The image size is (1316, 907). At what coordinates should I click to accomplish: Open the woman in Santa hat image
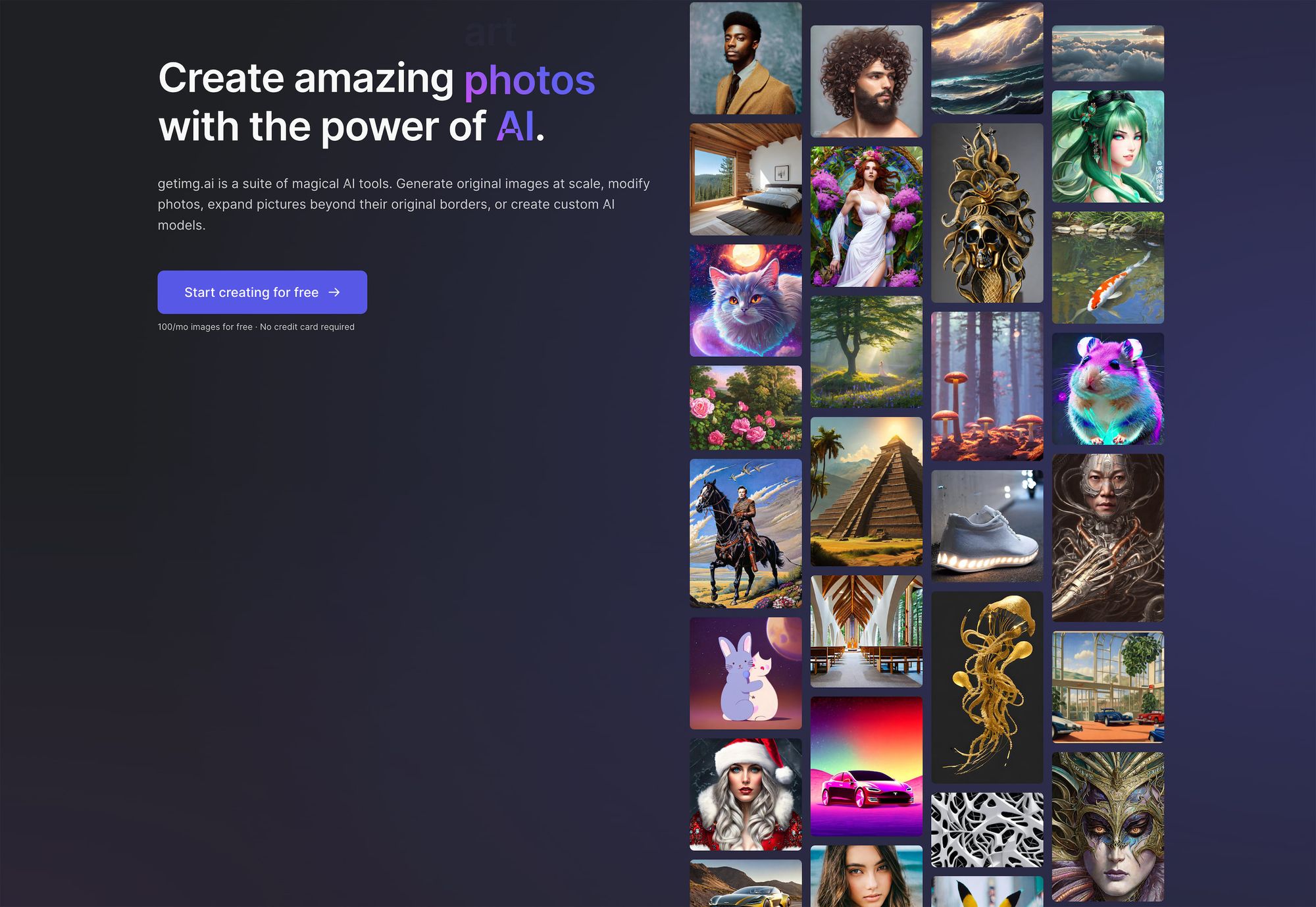pos(746,794)
